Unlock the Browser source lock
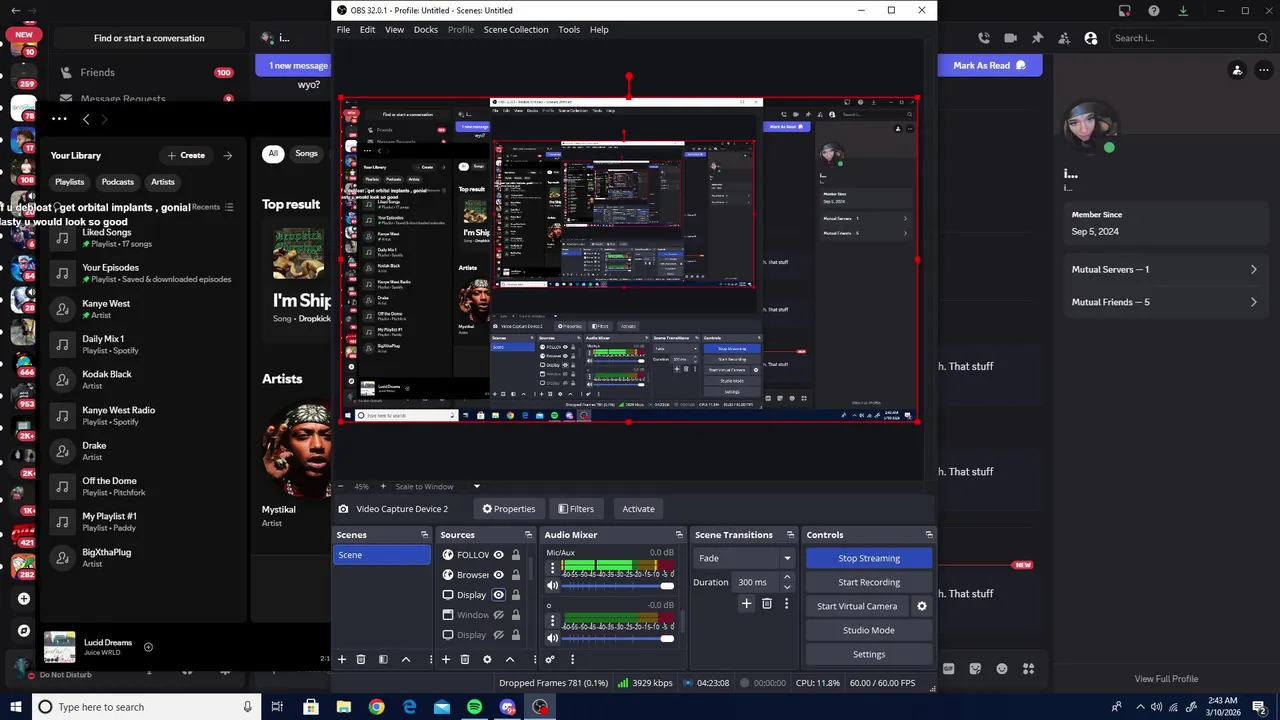This screenshot has height=720, width=1280. (x=515, y=575)
